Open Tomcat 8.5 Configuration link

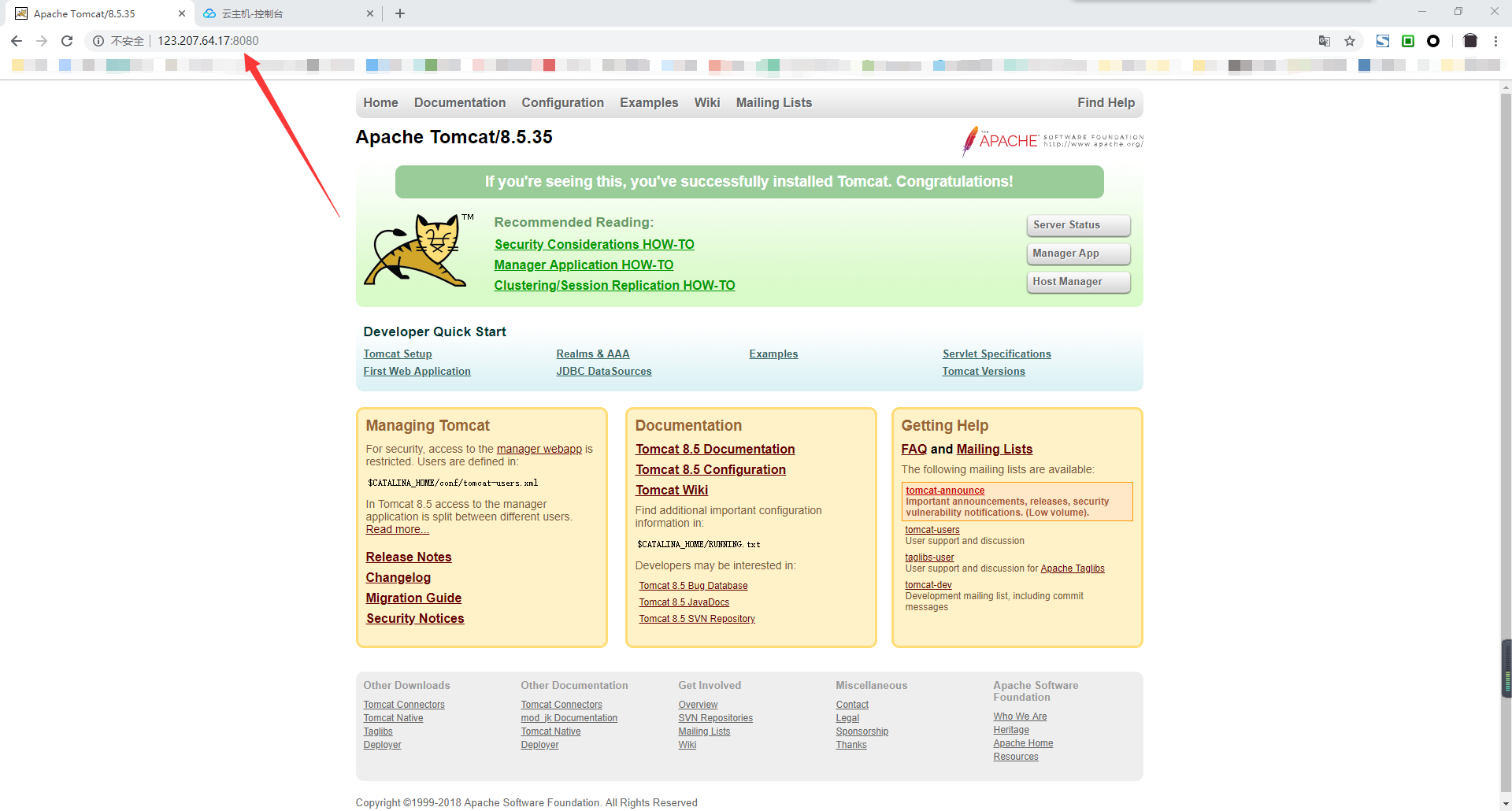[x=710, y=470]
